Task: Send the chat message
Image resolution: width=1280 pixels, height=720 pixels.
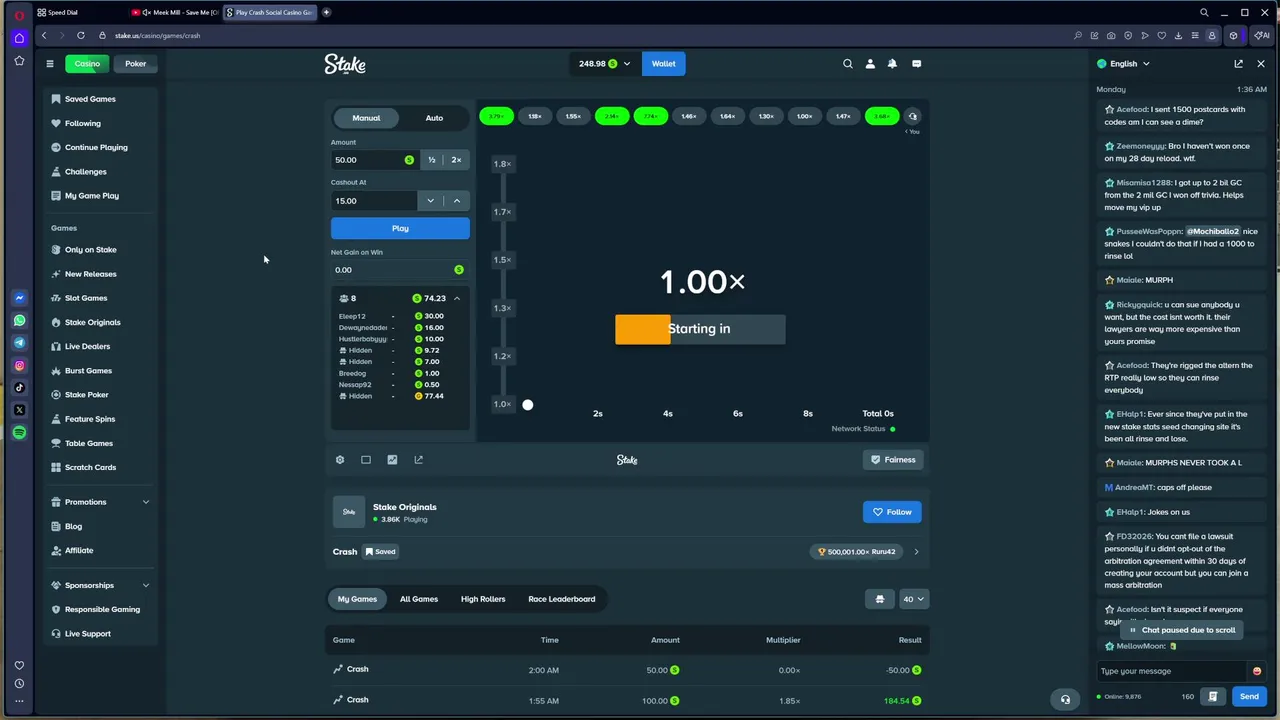Action: (x=1249, y=697)
